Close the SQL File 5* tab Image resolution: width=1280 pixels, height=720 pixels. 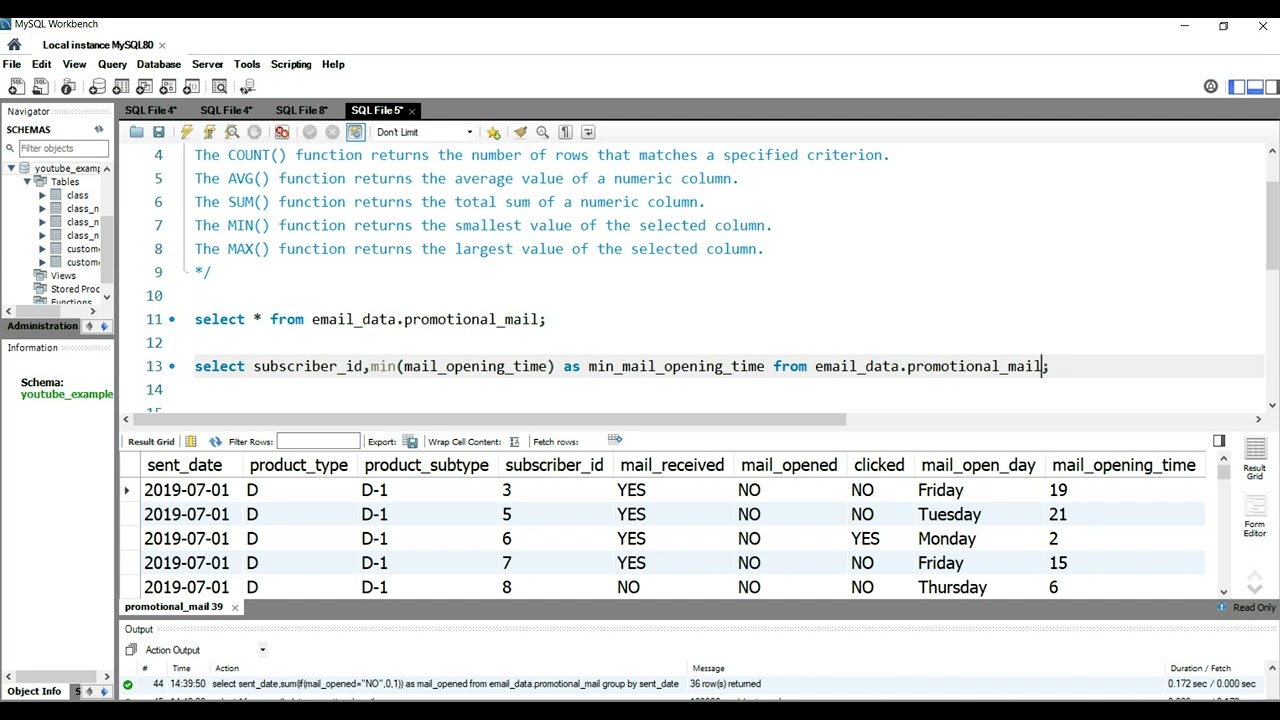click(x=412, y=111)
